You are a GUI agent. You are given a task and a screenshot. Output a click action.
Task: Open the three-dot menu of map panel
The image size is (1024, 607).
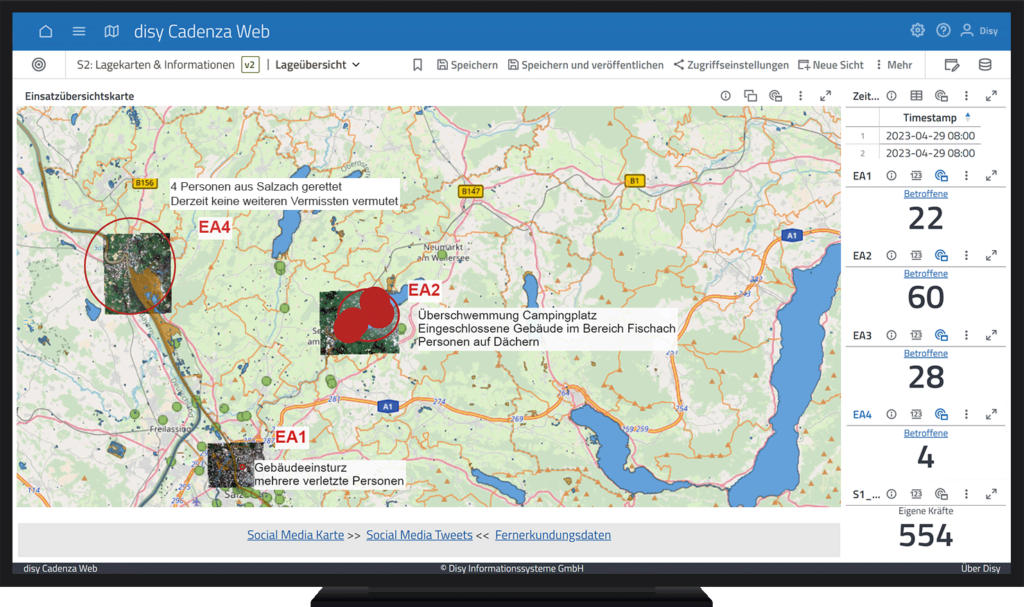[x=801, y=95]
